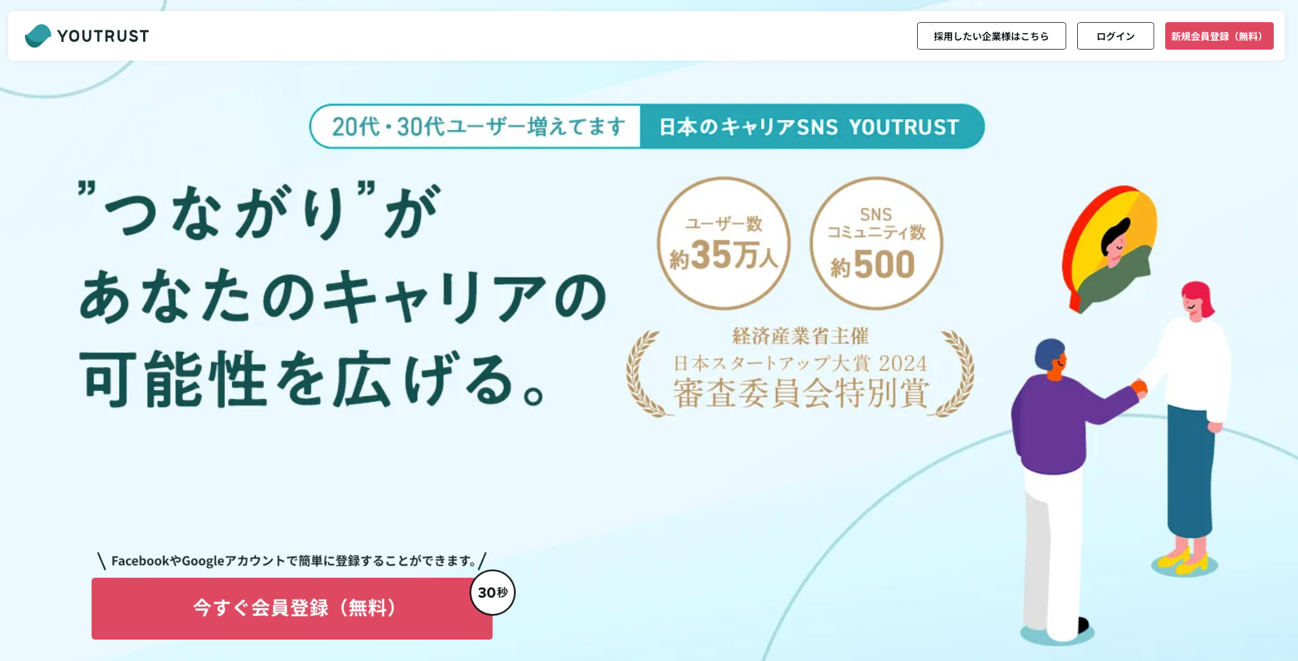Click the SNSコミュニティ数 約500 circle badge
The image size is (1298, 661).
[876, 243]
